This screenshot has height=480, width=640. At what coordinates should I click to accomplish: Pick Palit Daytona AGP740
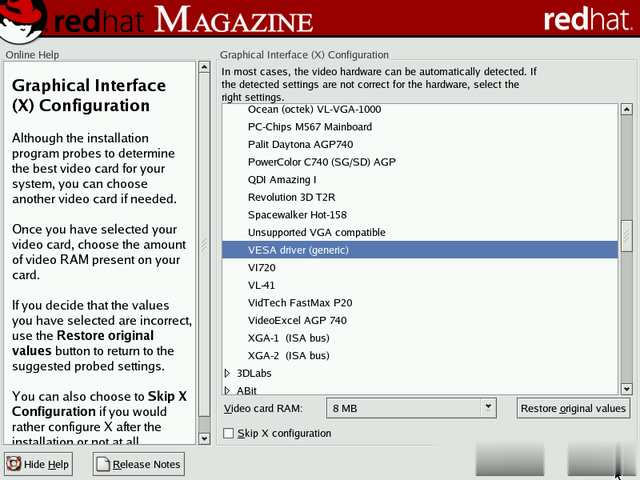coord(420,144)
